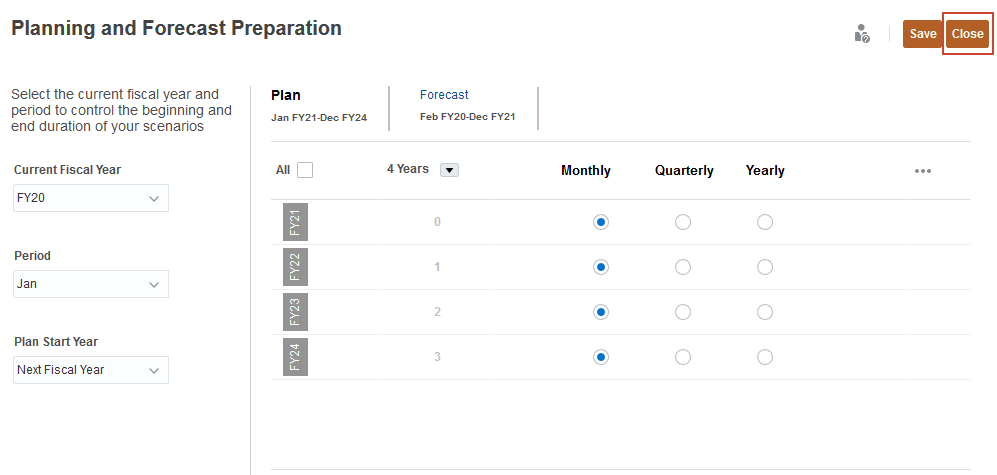The image size is (997, 475).
Task: Select Yearly for FY22
Action: (765, 267)
